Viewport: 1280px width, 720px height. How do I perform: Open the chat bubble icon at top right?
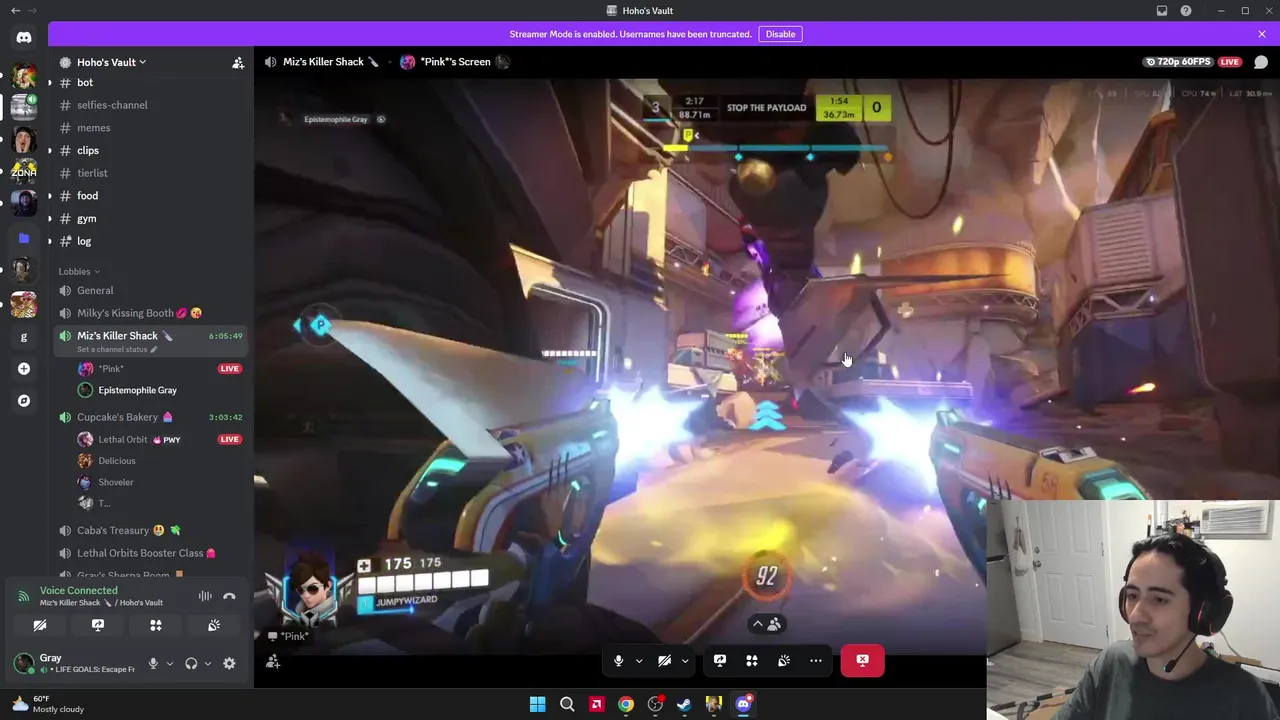[1261, 62]
